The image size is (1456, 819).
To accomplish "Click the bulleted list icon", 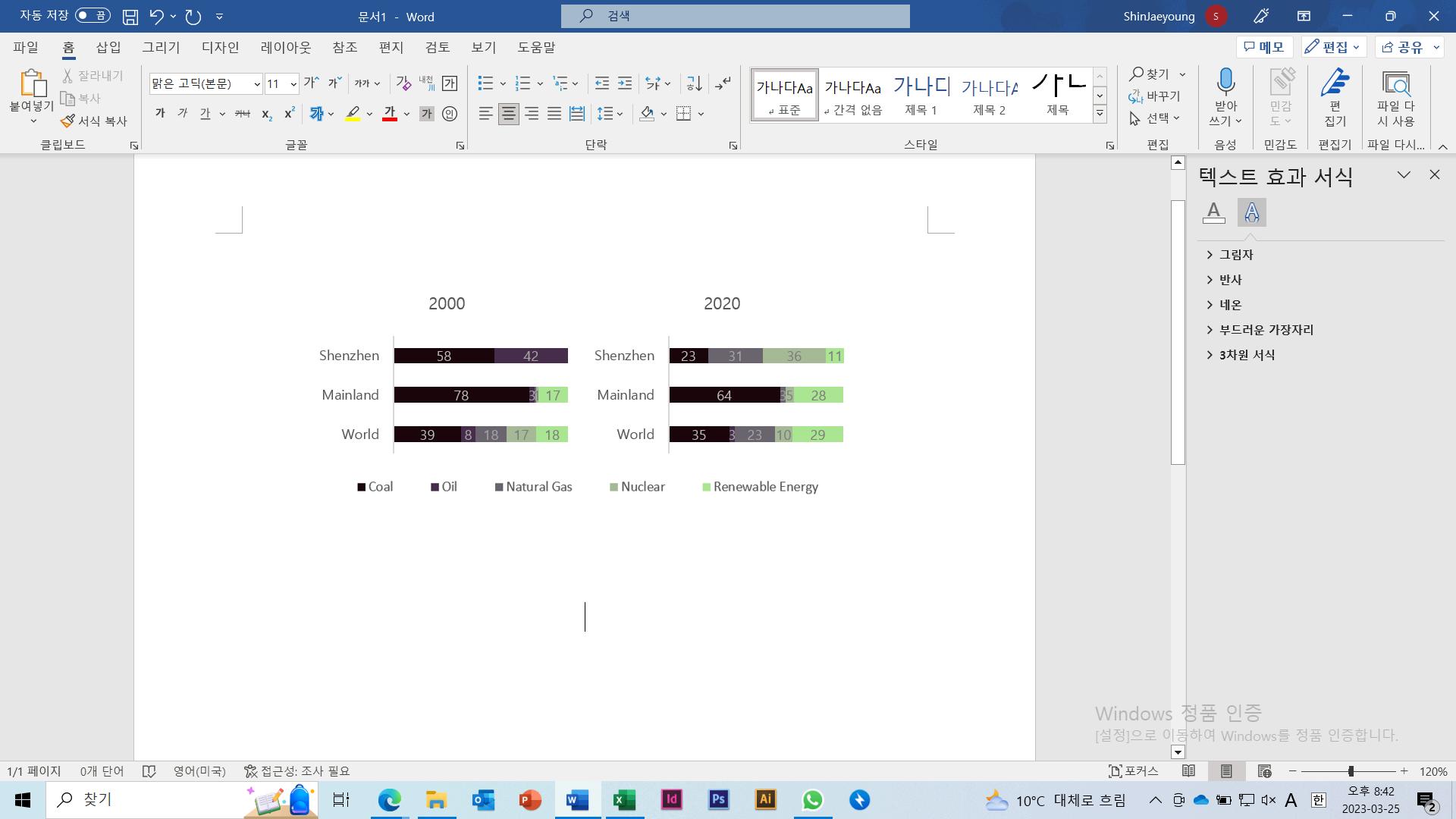I will [x=486, y=83].
